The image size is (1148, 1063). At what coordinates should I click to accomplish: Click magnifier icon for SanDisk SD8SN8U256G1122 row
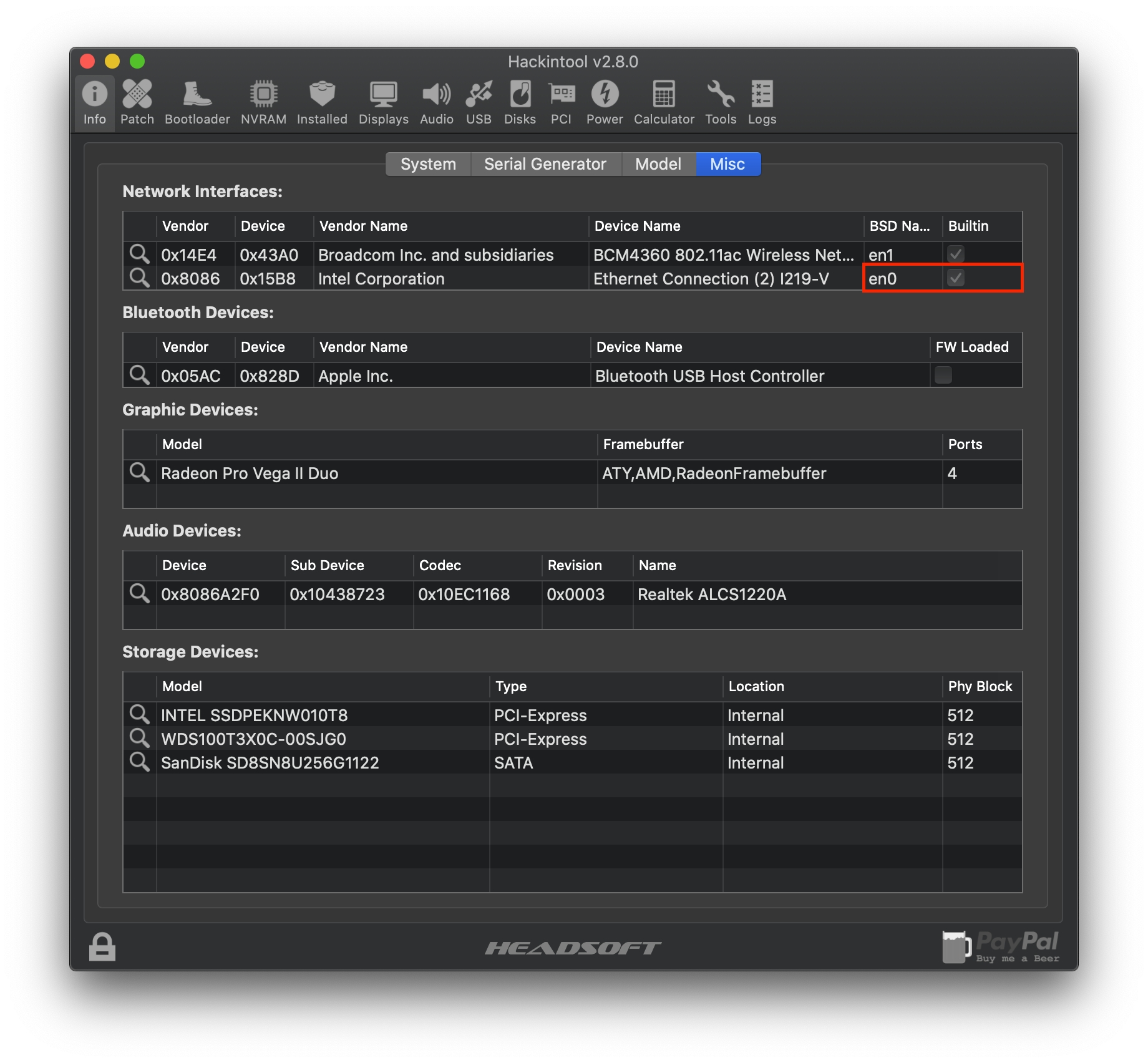pyautogui.click(x=139, y=762)
